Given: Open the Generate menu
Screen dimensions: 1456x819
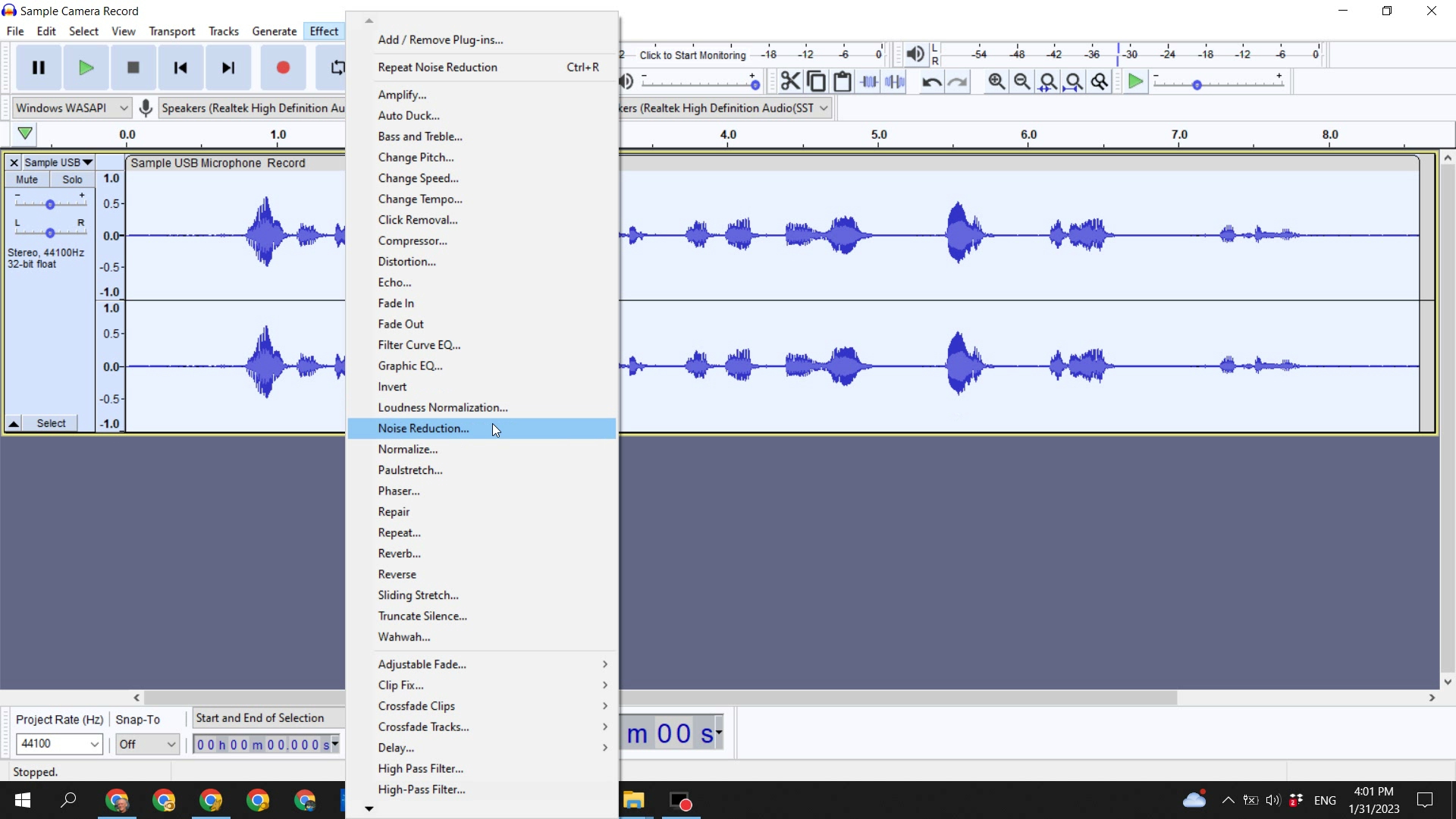Looking at the screenshot, I should (x=274, y=31).
